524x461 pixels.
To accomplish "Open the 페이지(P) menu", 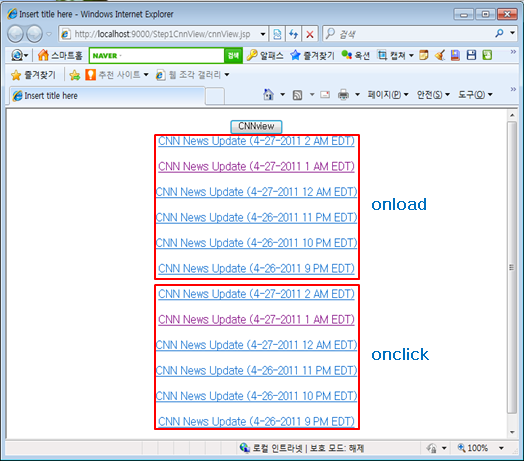I will coord(388,95).
